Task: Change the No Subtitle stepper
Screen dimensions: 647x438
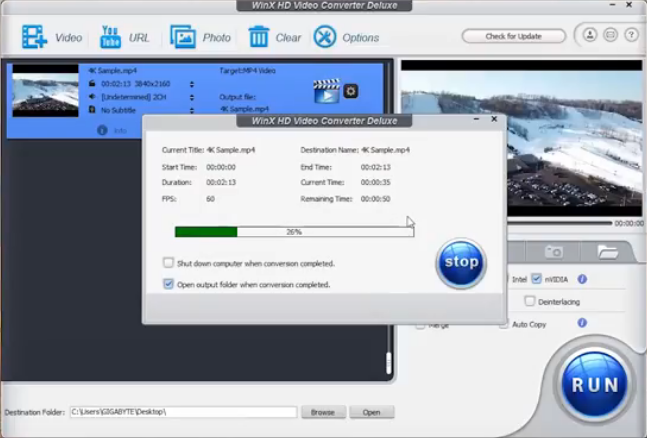Action: (191, 110)
